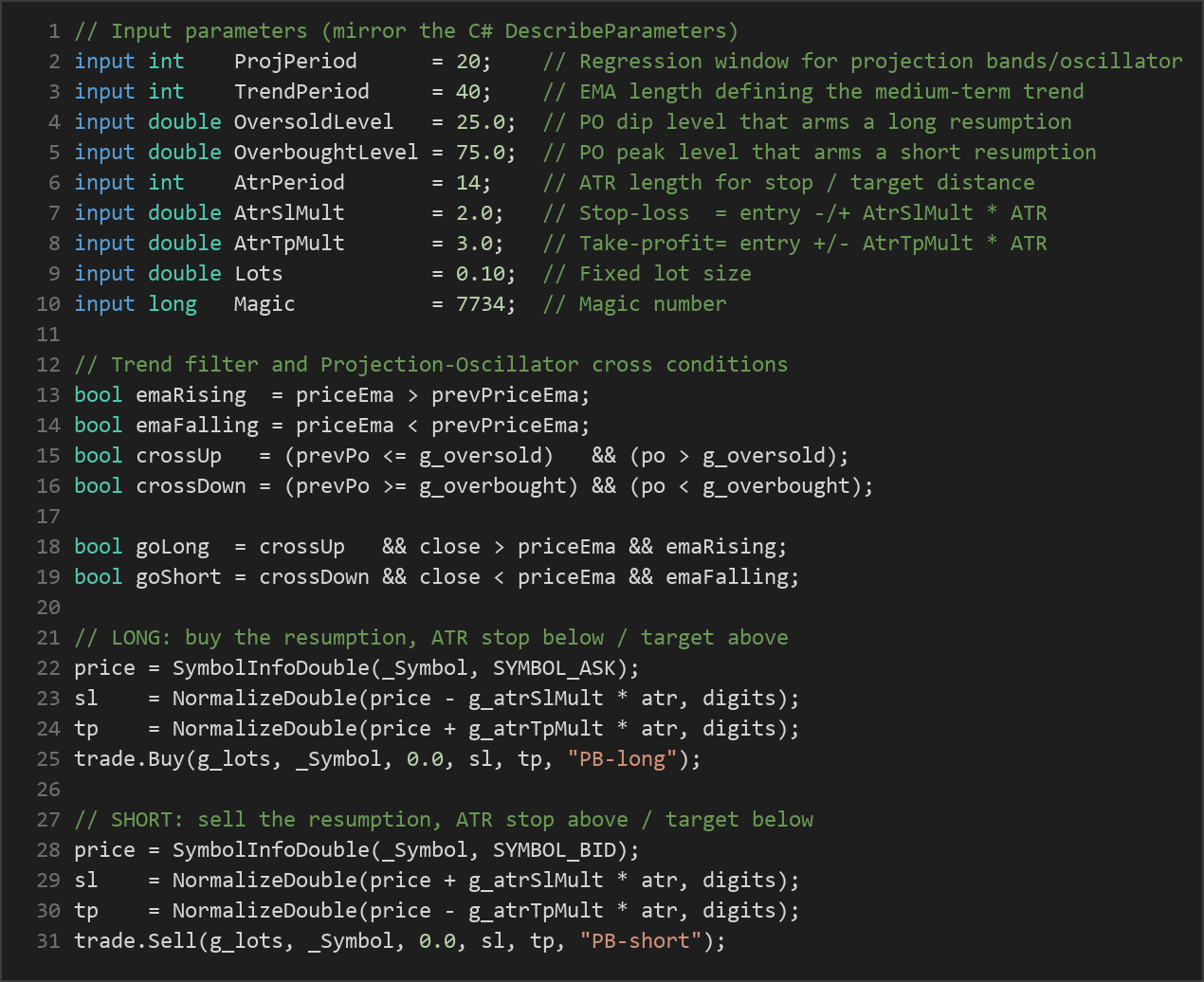Click the string "PB-long" on line 25

coord(623,759)
